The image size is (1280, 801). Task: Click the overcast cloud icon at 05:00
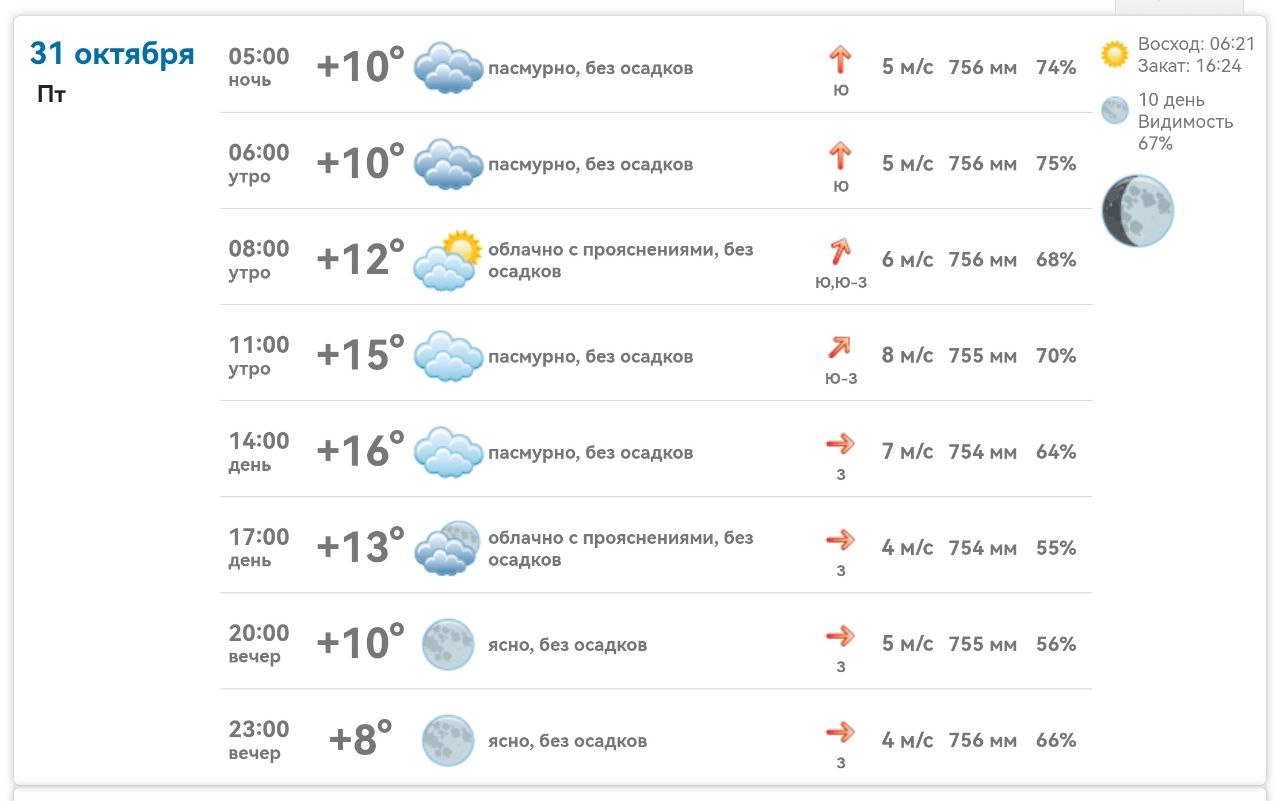448,67
